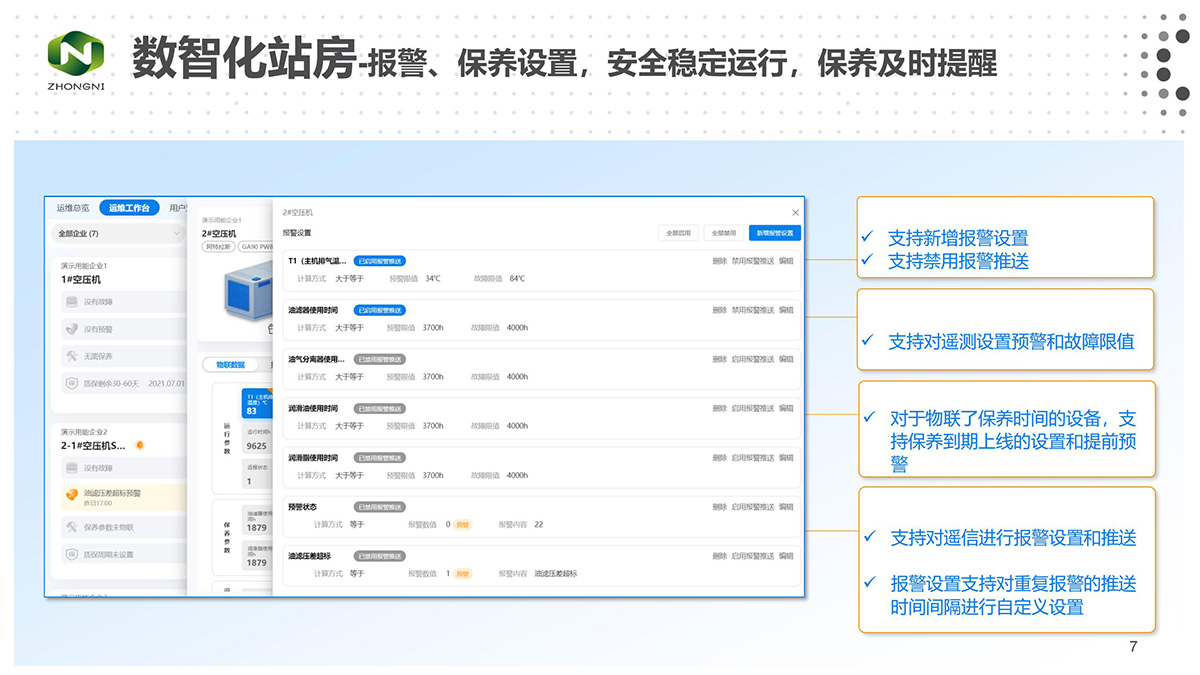Click the 全部启用 button
Image resolution: width=1200 pixels, height=675 pixels.
pos(677,233)
